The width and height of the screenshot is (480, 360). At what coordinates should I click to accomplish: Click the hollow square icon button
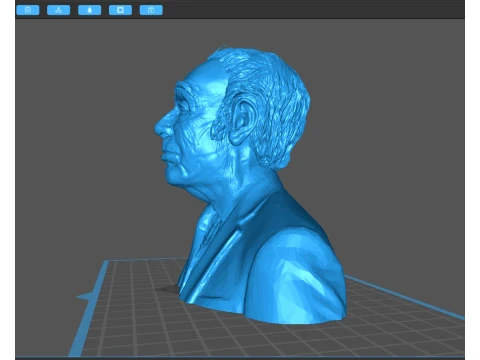point(120,10)
